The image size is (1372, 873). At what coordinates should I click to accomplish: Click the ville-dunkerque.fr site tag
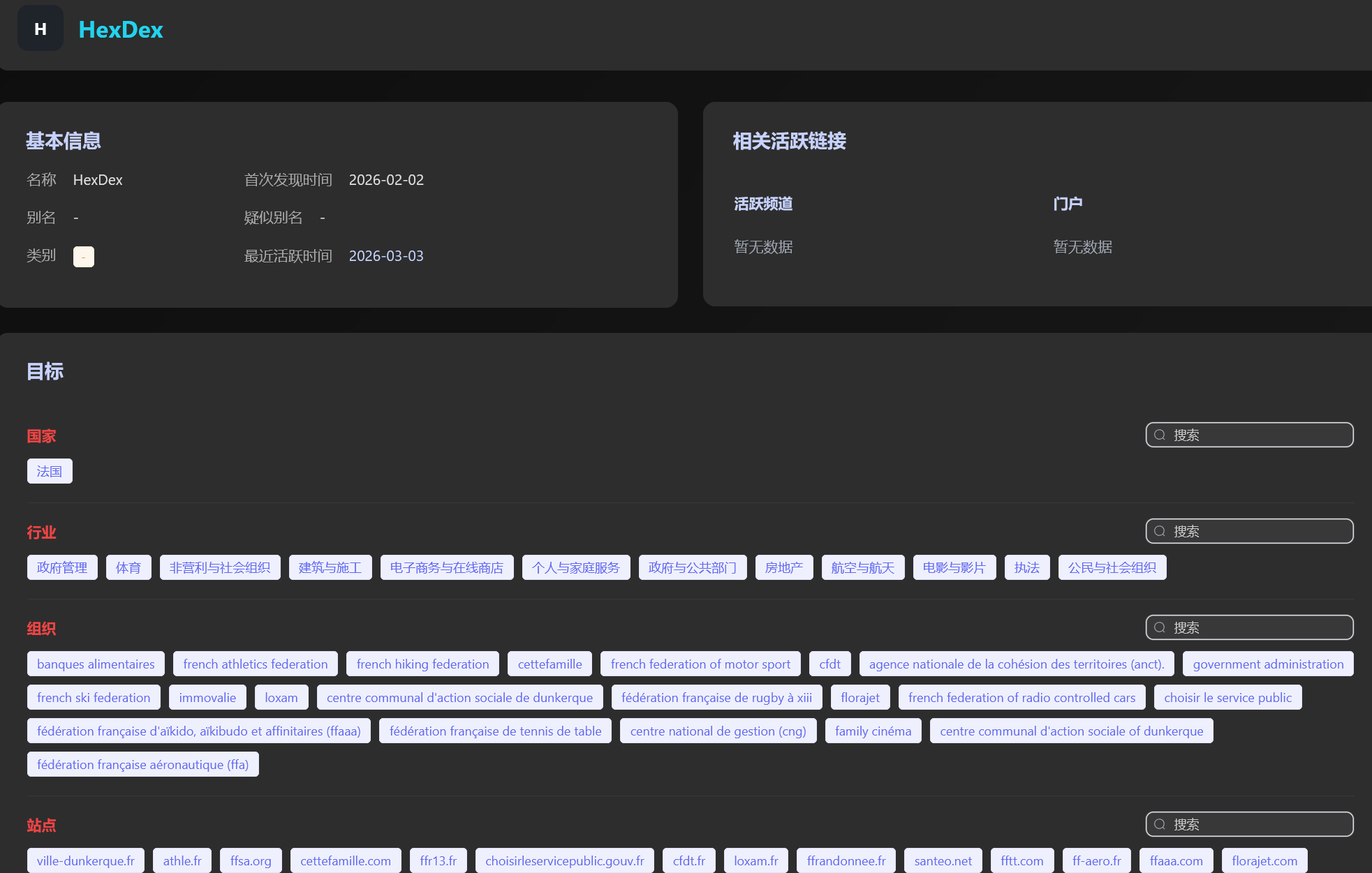click(x=86, y=860)
